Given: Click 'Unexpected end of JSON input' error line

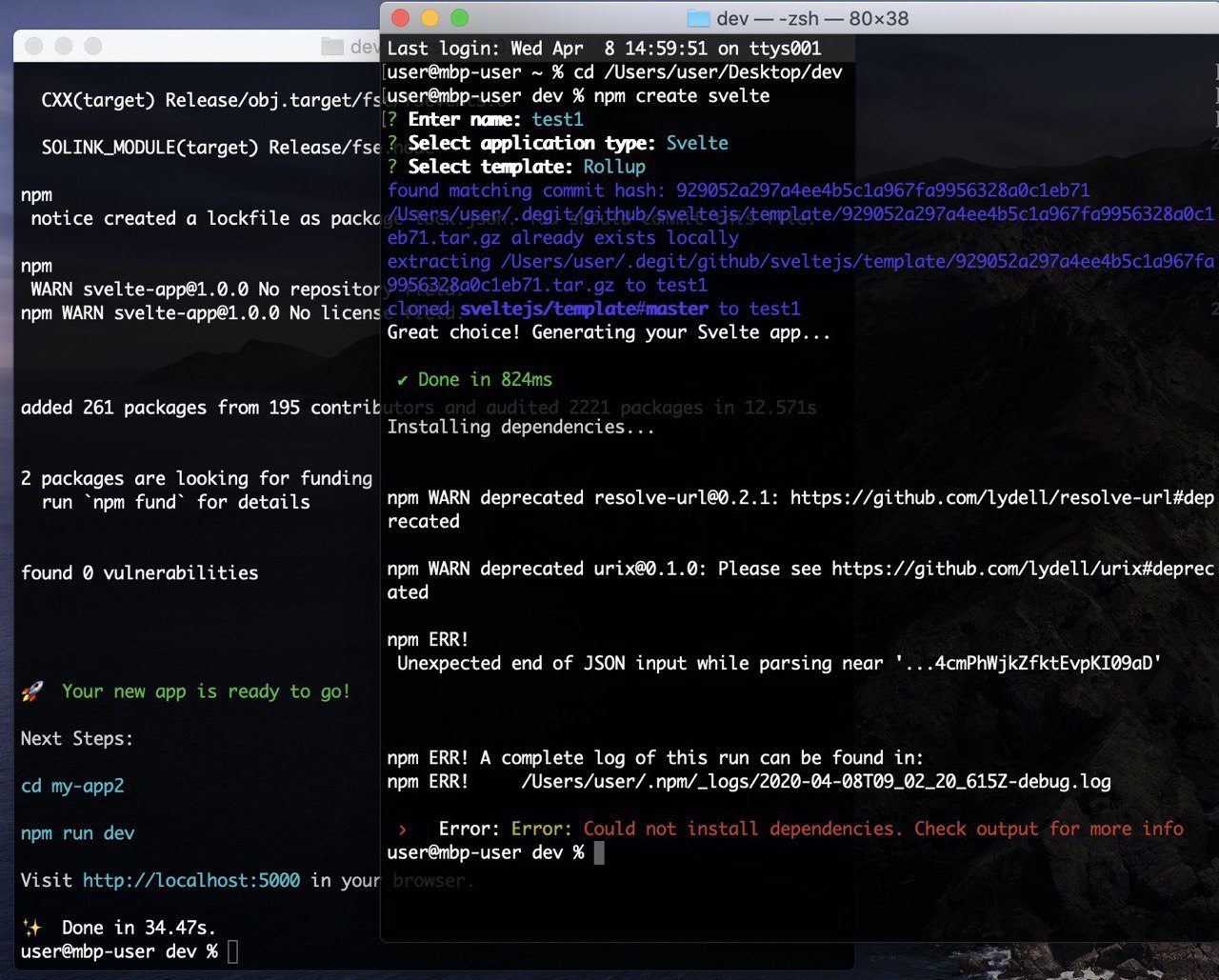Looking at the screenshot, I should (x=780, y=663).
